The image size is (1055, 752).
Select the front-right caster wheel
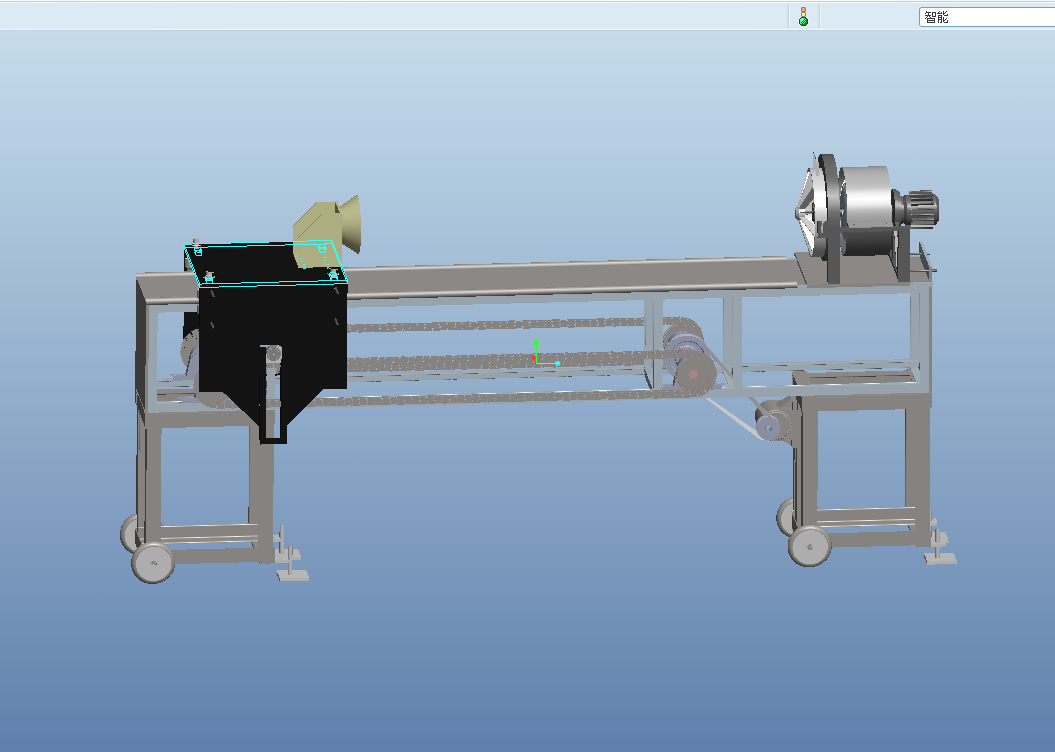(809, 546)
